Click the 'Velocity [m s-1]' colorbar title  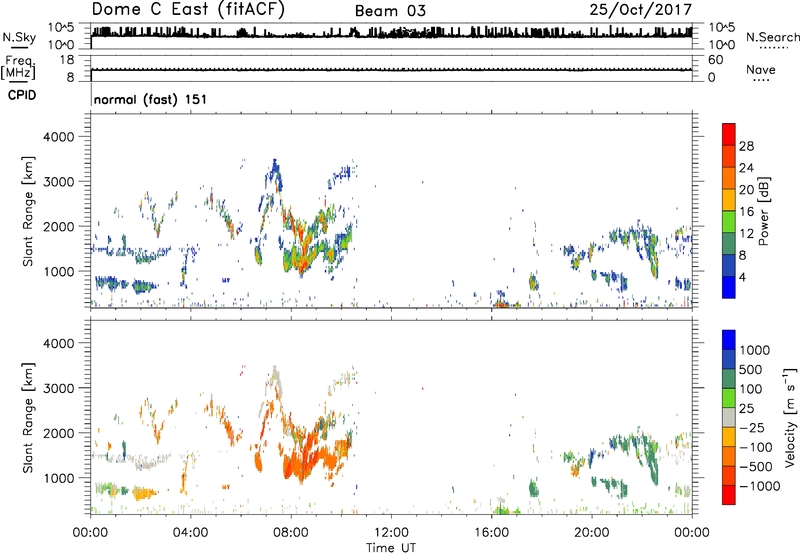pyautogui.click(x=790, y=417)
